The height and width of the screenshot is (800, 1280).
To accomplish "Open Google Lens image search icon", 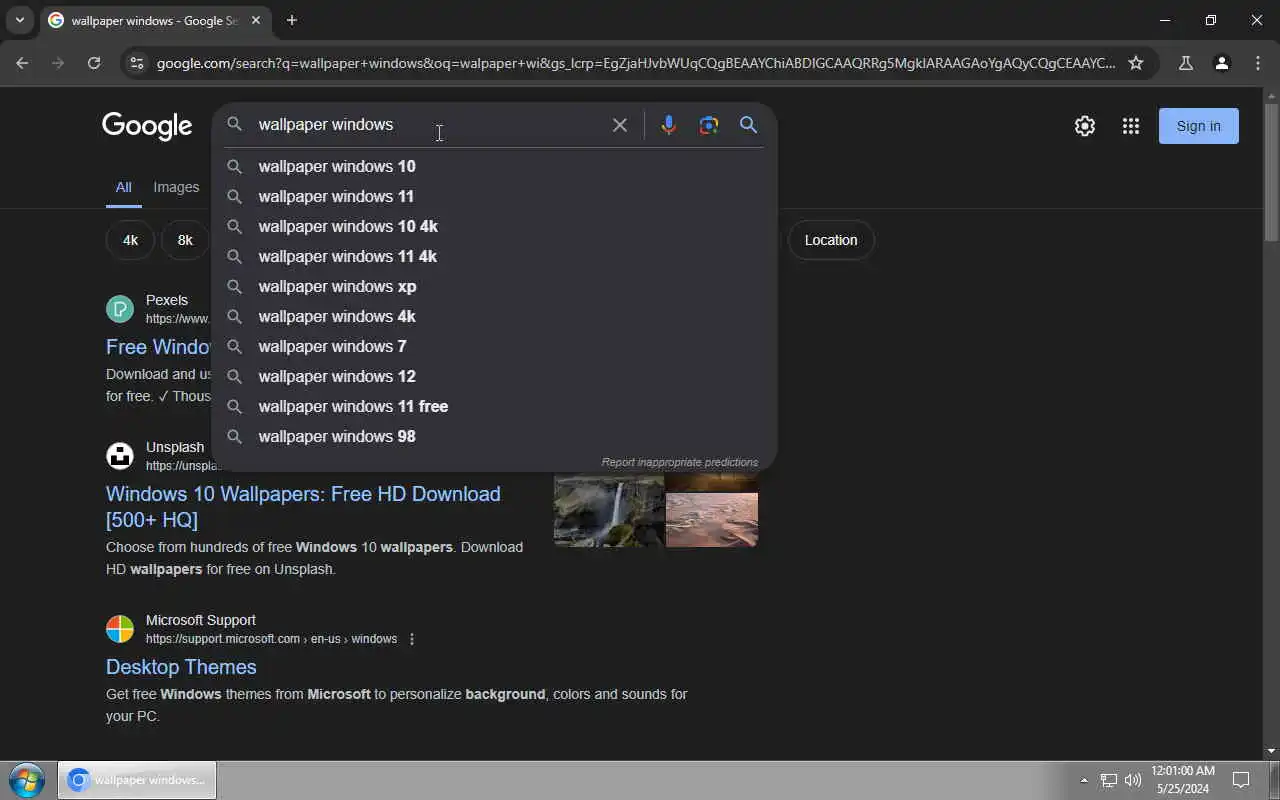I will tap(709, 125).
